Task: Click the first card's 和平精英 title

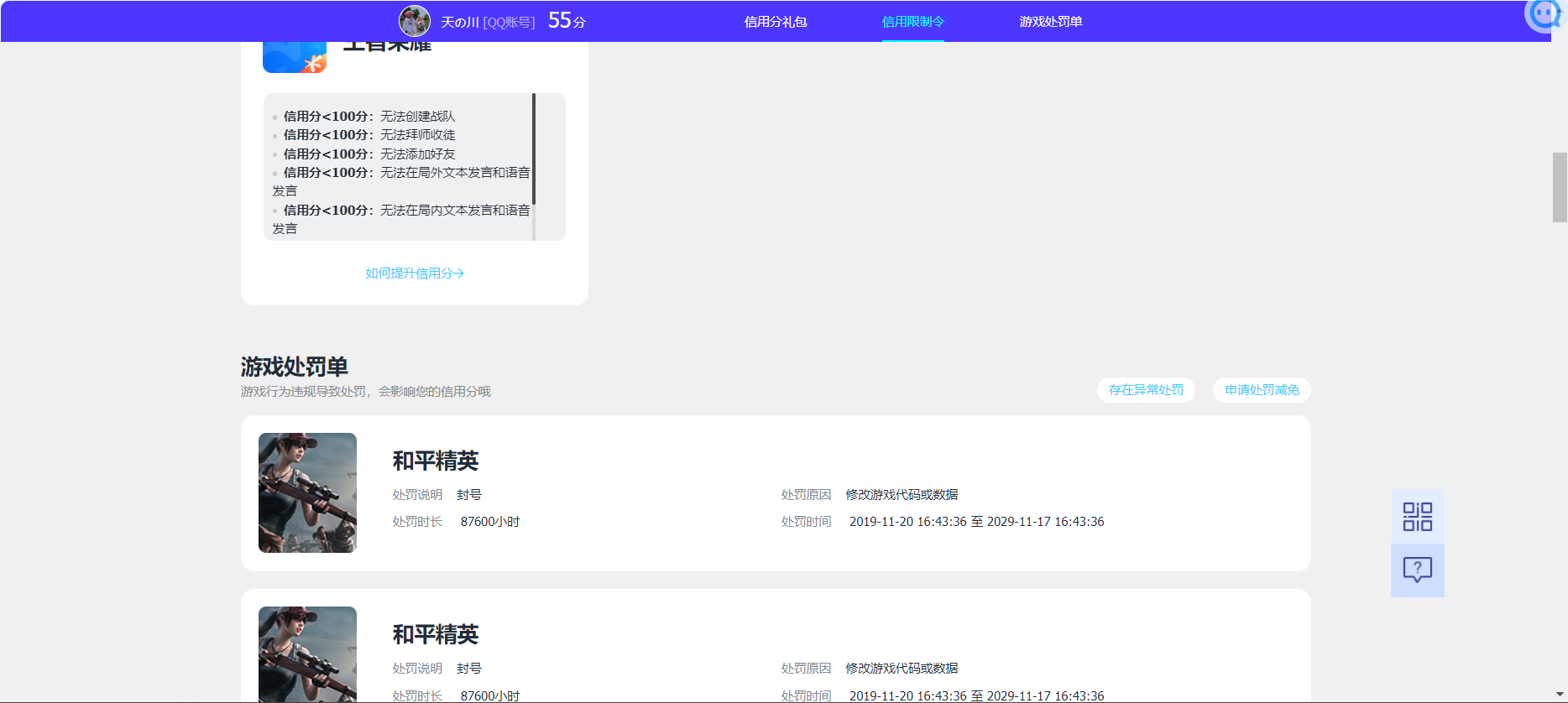Action: [436, 461]
